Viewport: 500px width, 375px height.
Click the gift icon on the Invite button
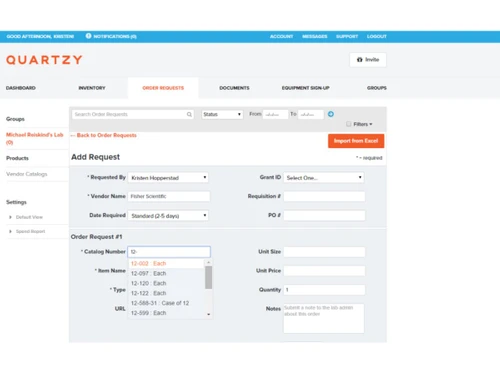359,60
